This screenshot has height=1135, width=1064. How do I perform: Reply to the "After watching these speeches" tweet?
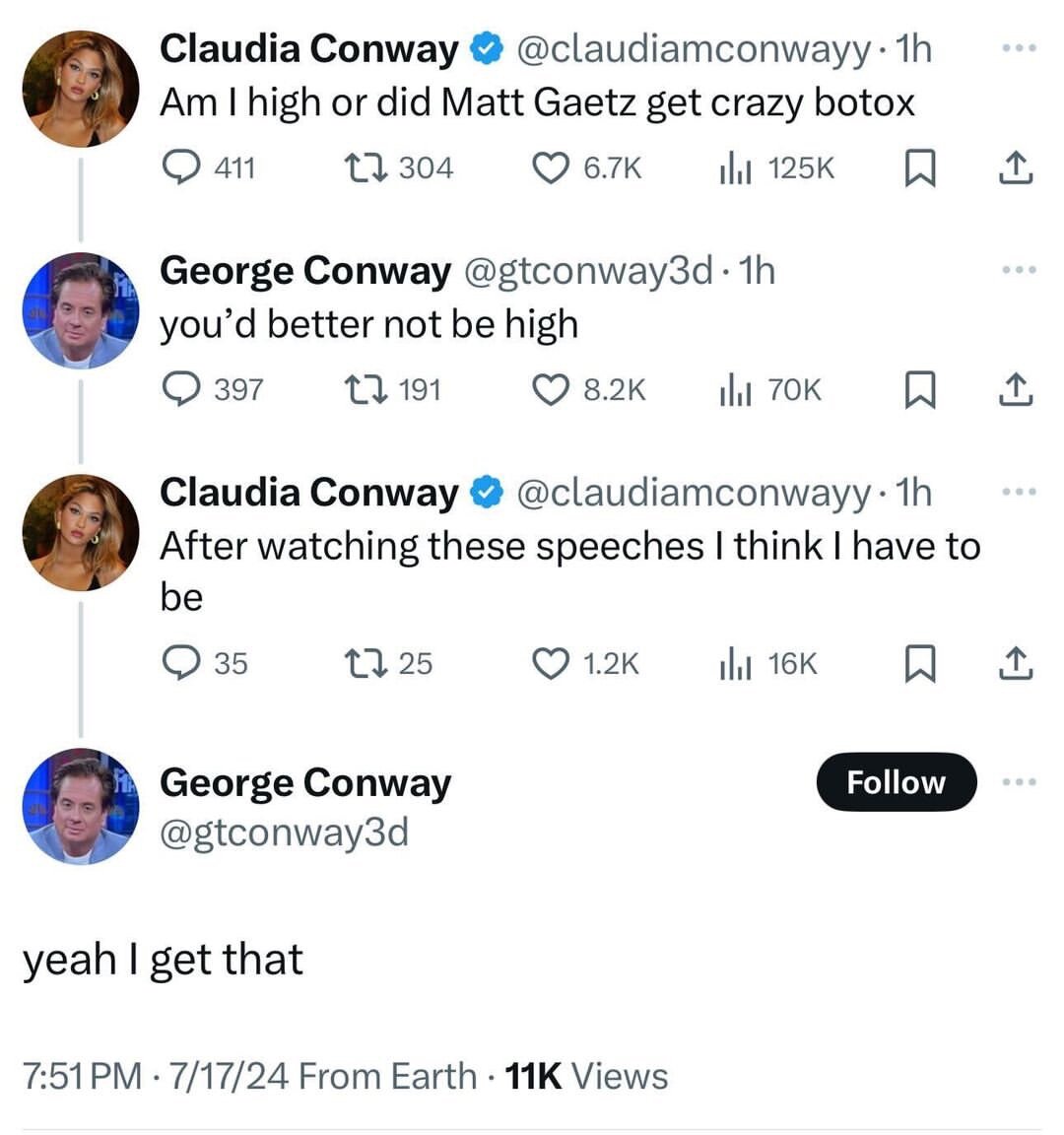180,664
